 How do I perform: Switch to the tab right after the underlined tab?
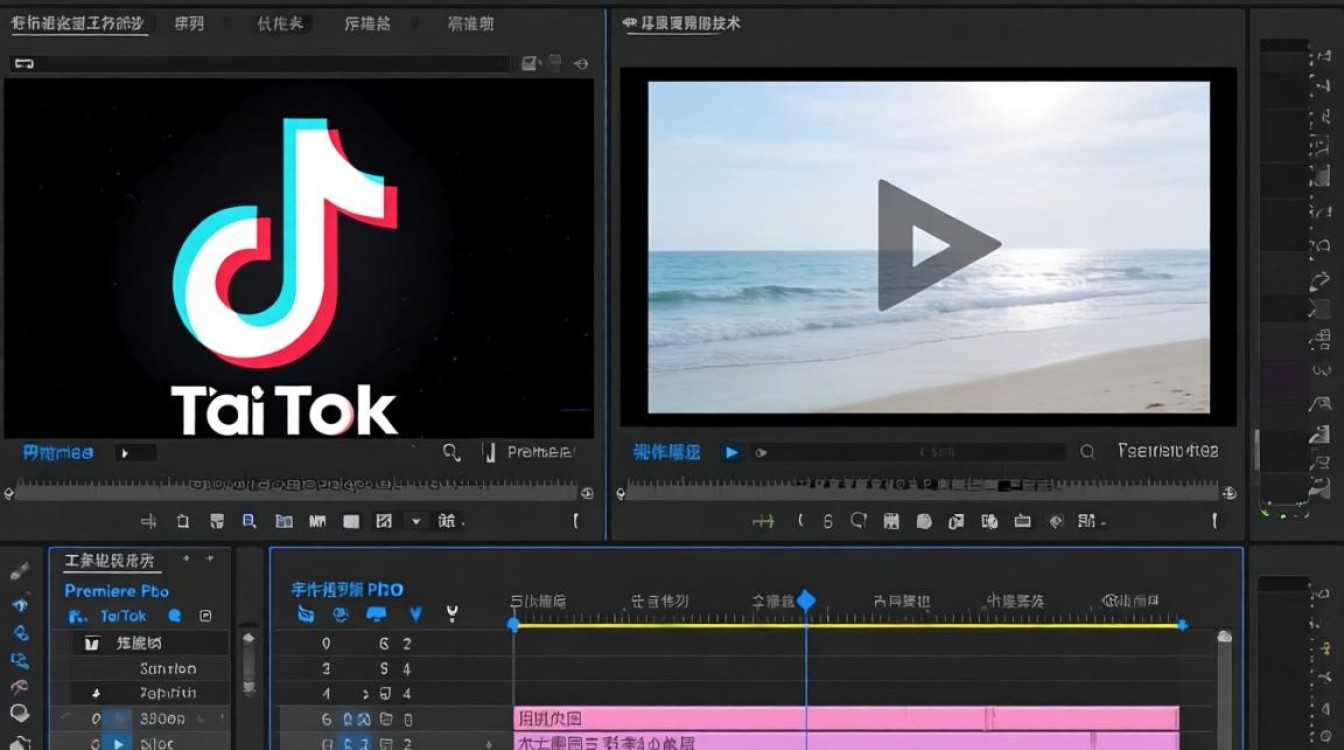coord(189,23)
